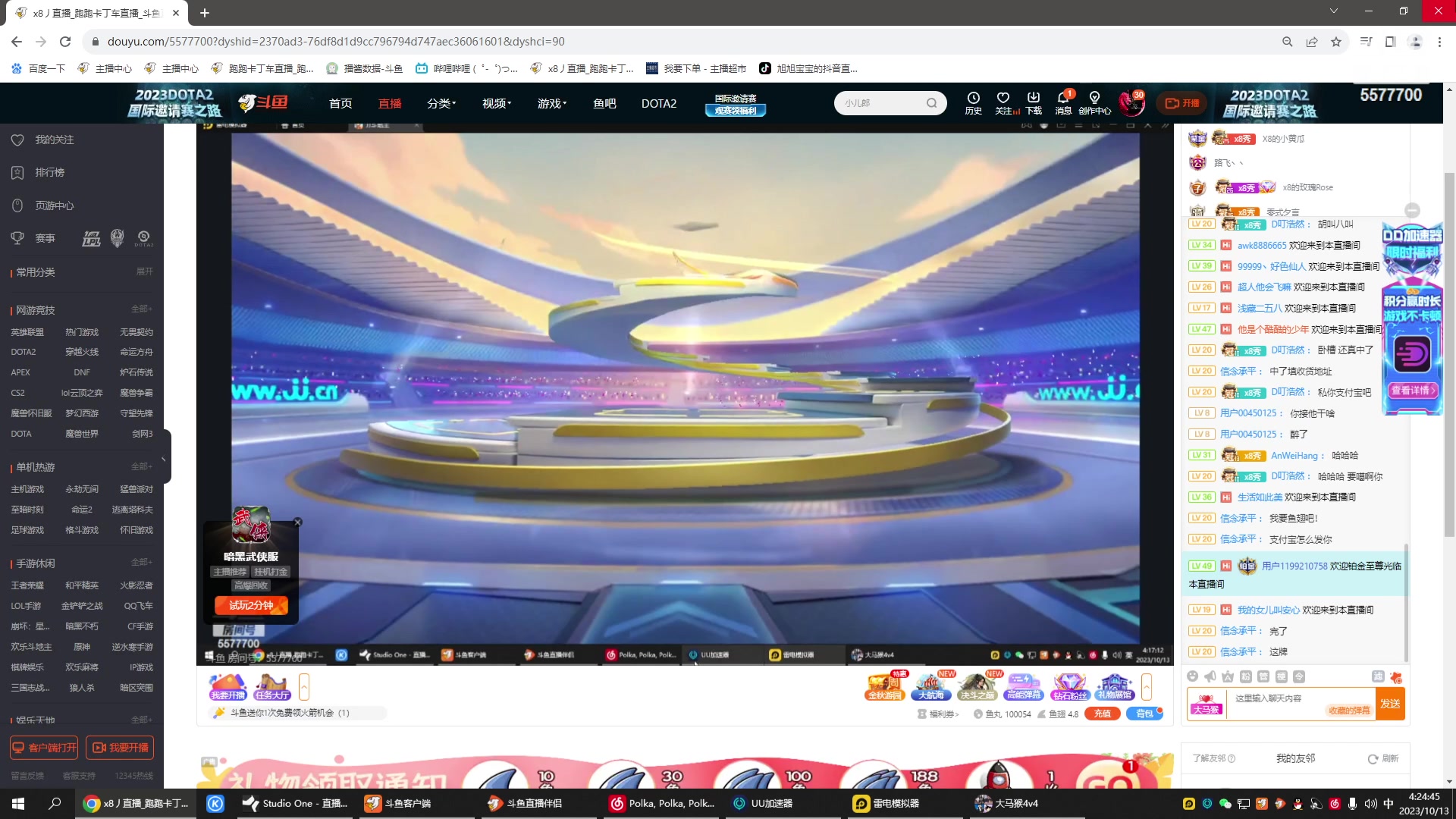
Task: Open 排行榜 in sidebar
Action: pyautogui.click(x=49, y=172)
